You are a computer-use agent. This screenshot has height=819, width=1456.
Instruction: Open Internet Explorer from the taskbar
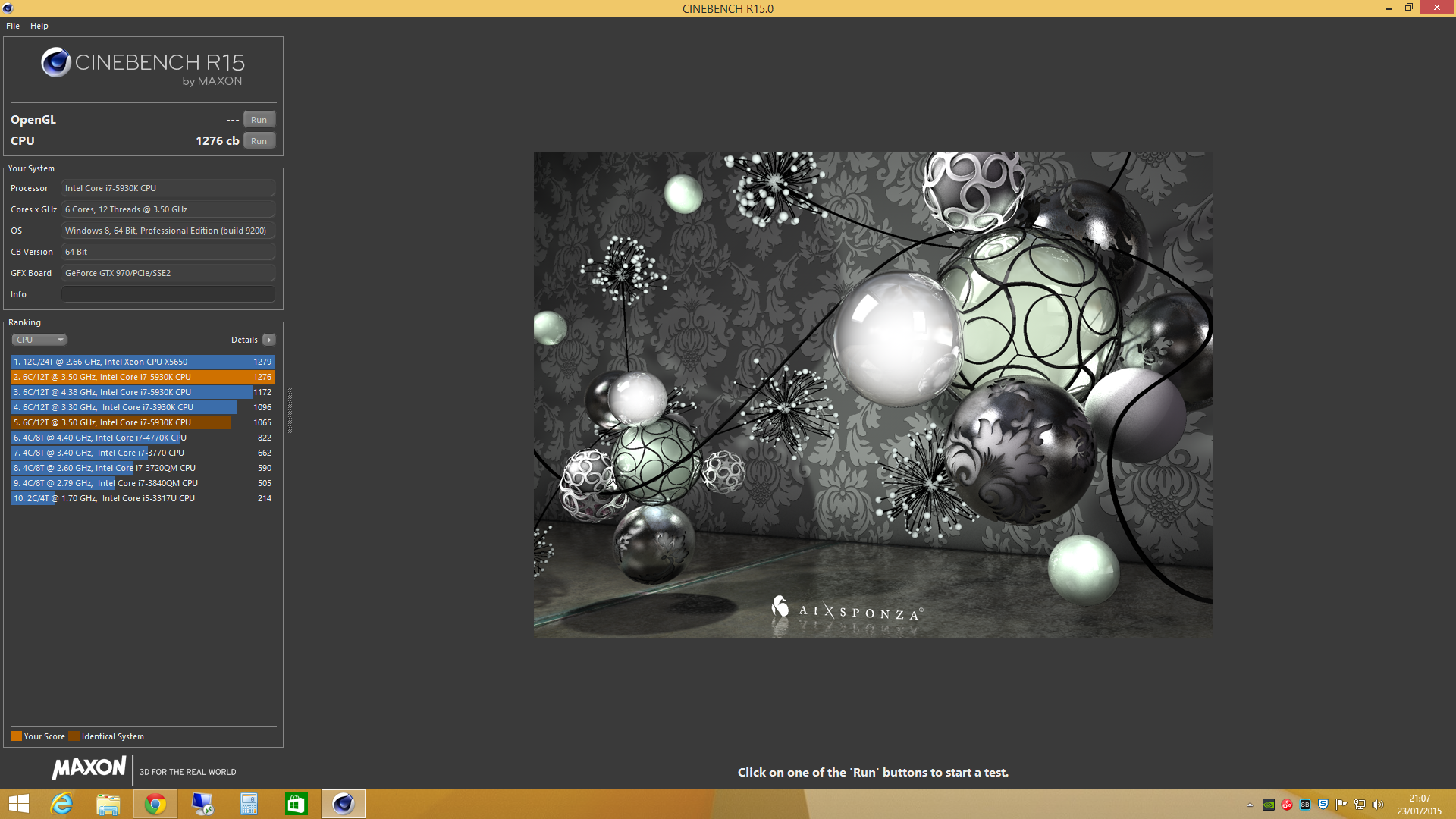point(61,804)
